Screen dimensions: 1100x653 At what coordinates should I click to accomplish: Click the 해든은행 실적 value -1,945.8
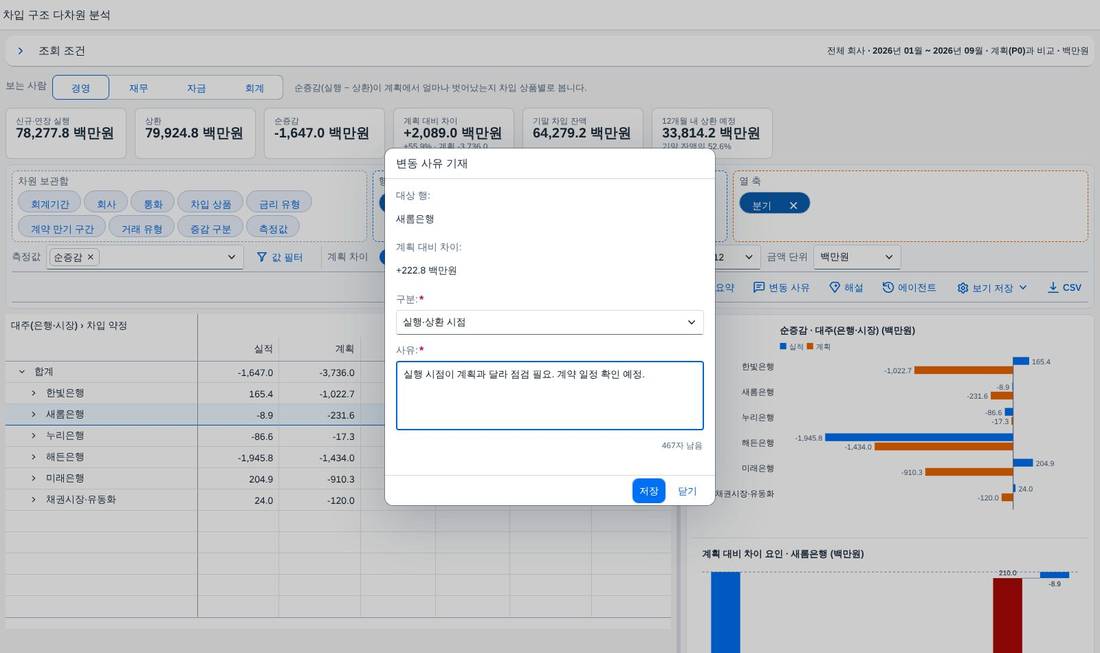255,457
